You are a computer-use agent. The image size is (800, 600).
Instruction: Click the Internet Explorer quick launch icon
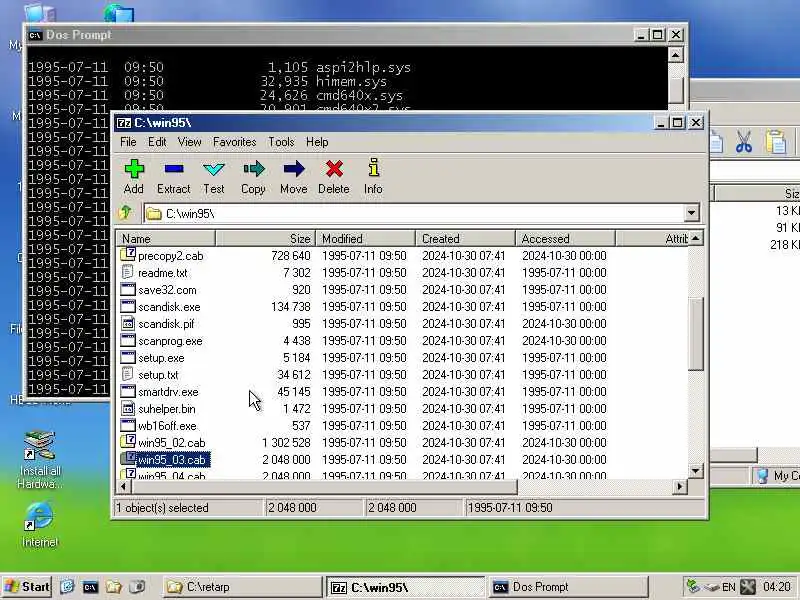(x=67, y=587)
